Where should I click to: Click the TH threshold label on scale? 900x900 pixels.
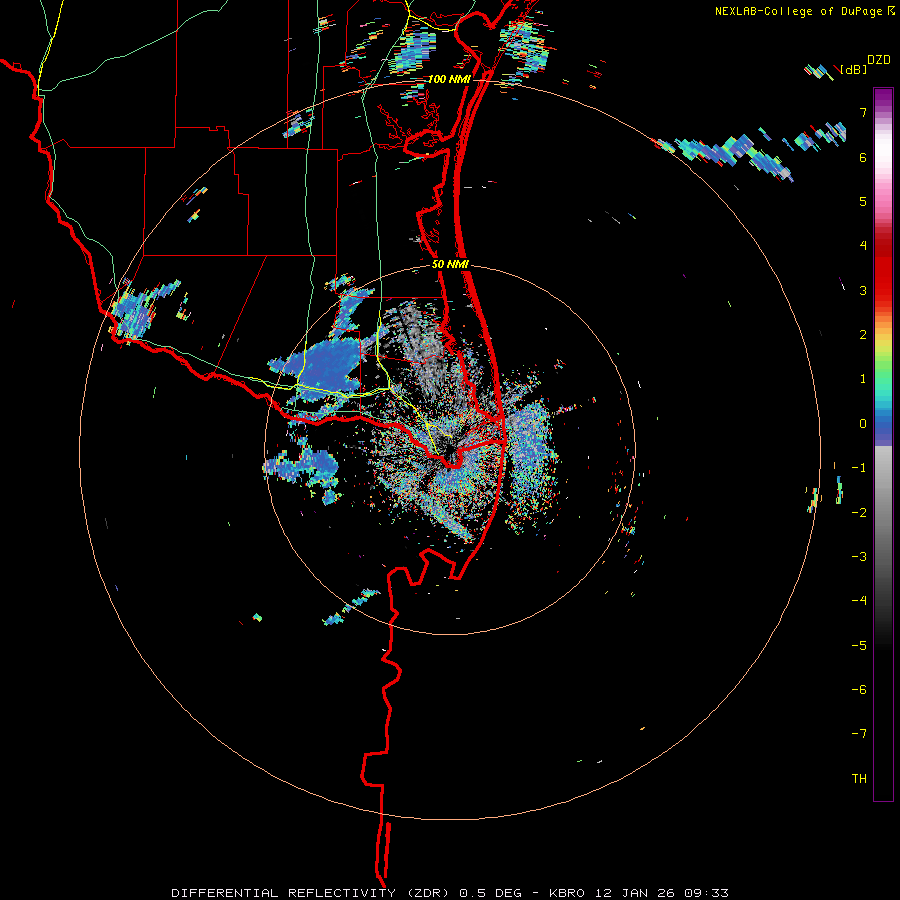[x=859, y=779]
